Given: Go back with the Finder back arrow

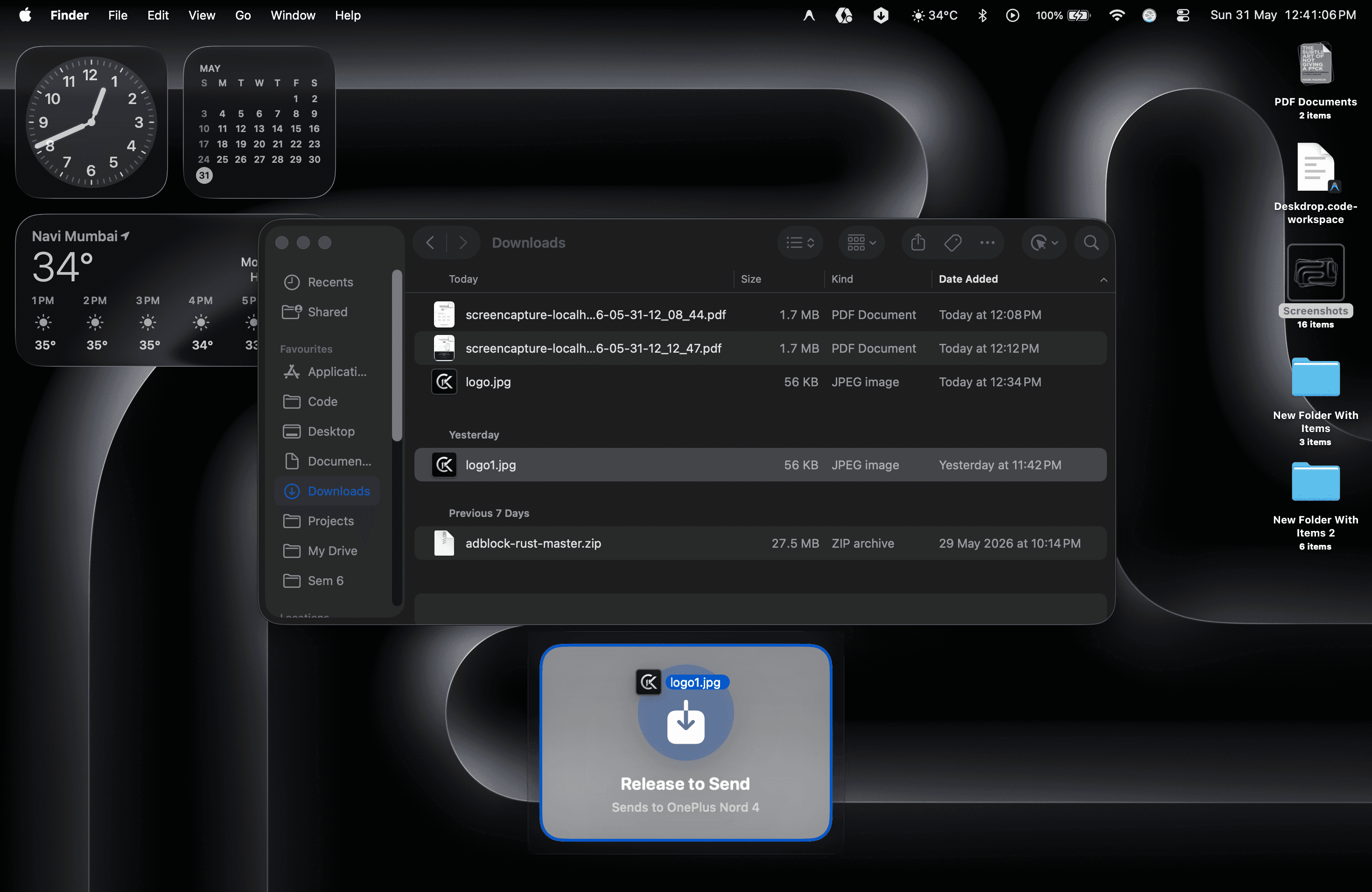Looking at the screenshot, I should (x=430, y=243).
